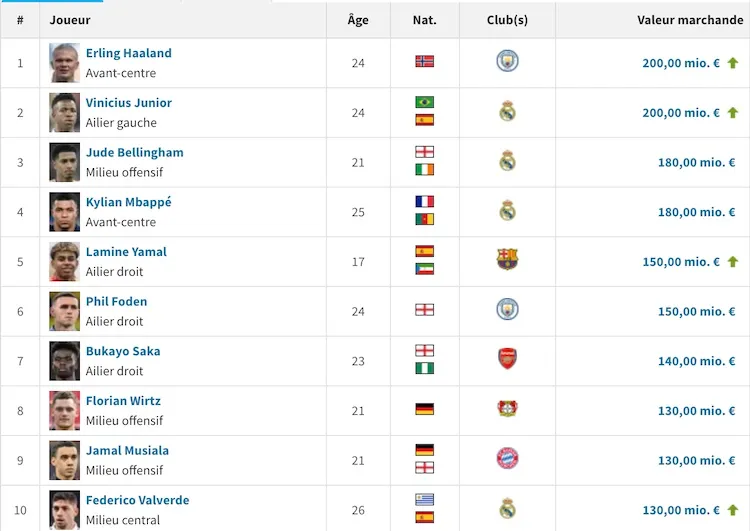The height and width of the screenshot is (531, 750).
Task: Click Manchester City crest in Haaland's row
Action: [507, 62]
